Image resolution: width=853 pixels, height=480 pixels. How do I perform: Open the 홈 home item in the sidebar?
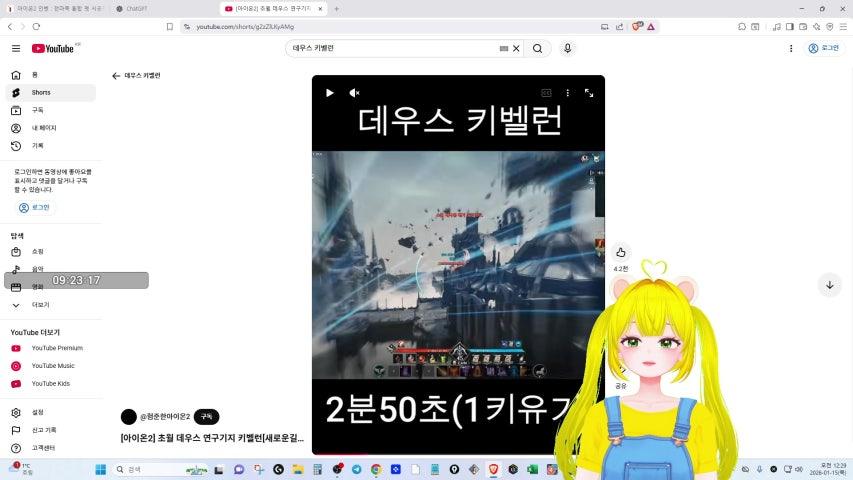click(51, 75)
